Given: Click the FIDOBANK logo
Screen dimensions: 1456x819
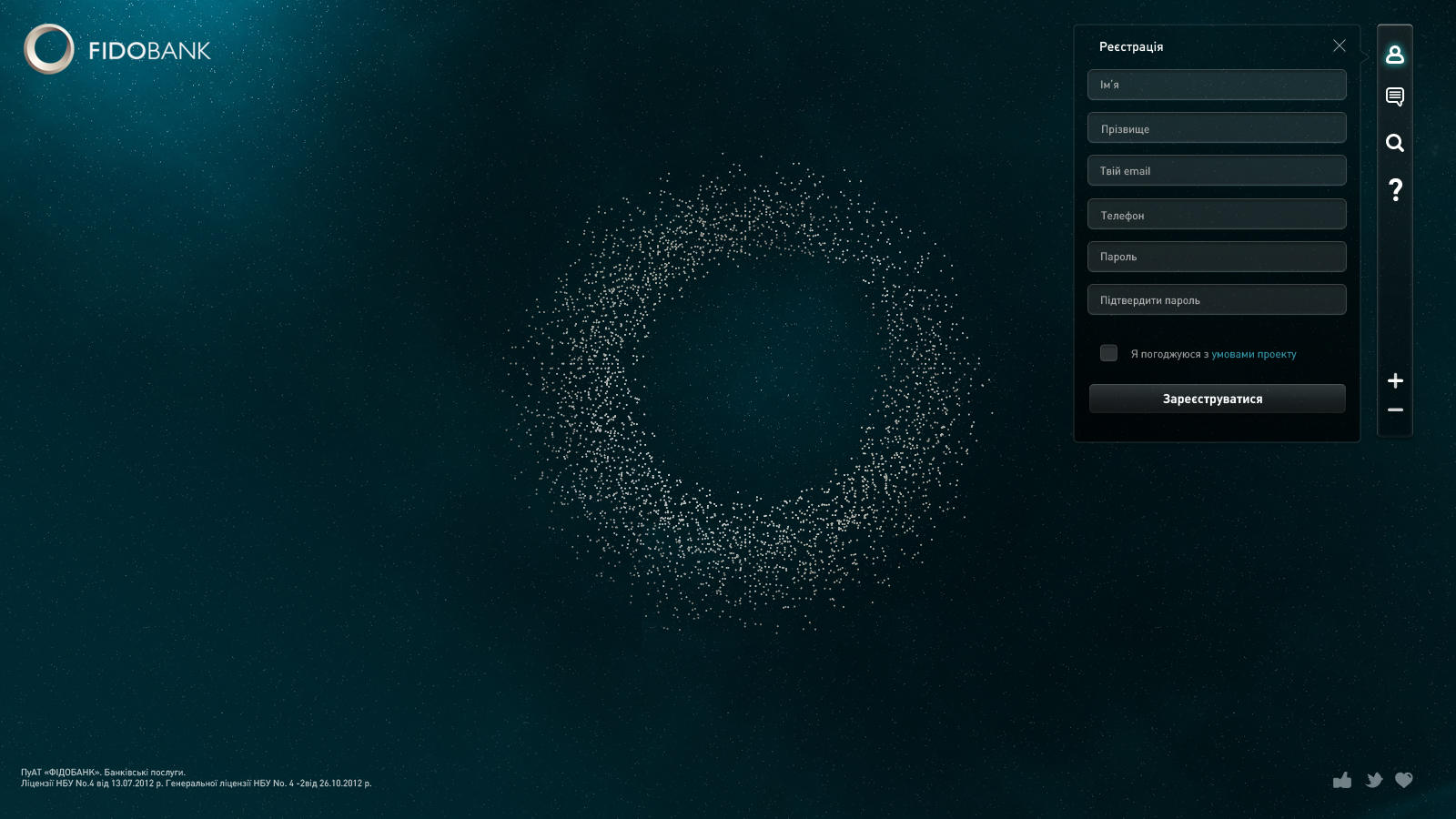Looking at the screenshot, I should pos(117,49).
